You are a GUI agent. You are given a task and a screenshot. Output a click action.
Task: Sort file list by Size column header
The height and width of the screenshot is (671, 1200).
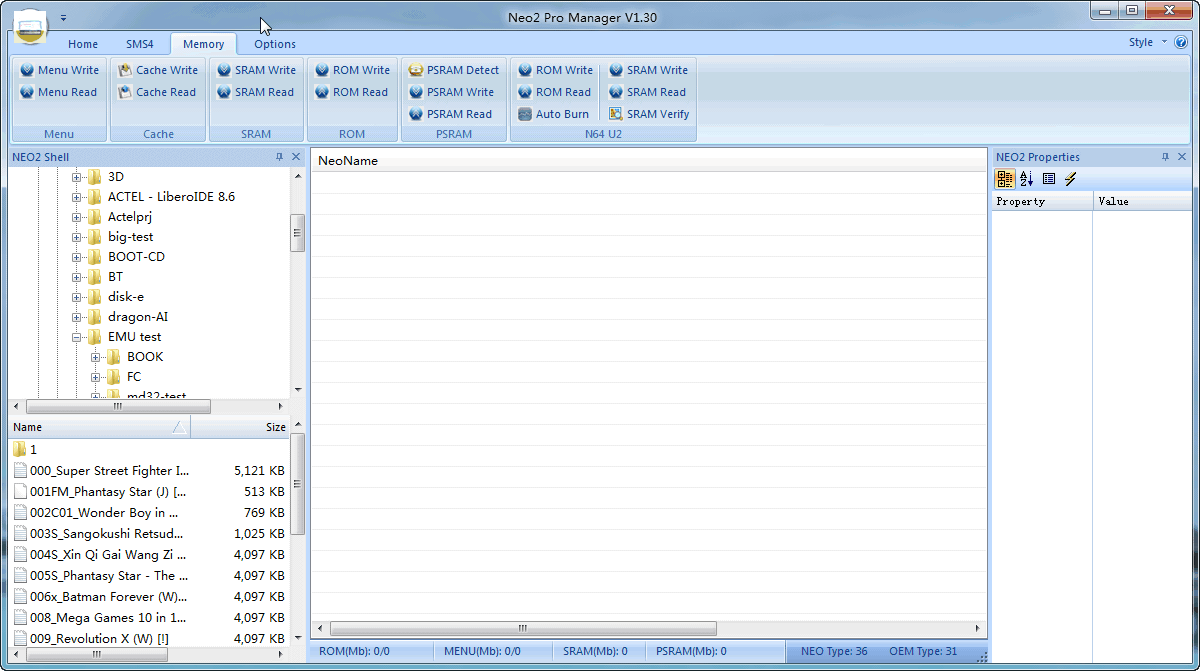coord(240,427)
